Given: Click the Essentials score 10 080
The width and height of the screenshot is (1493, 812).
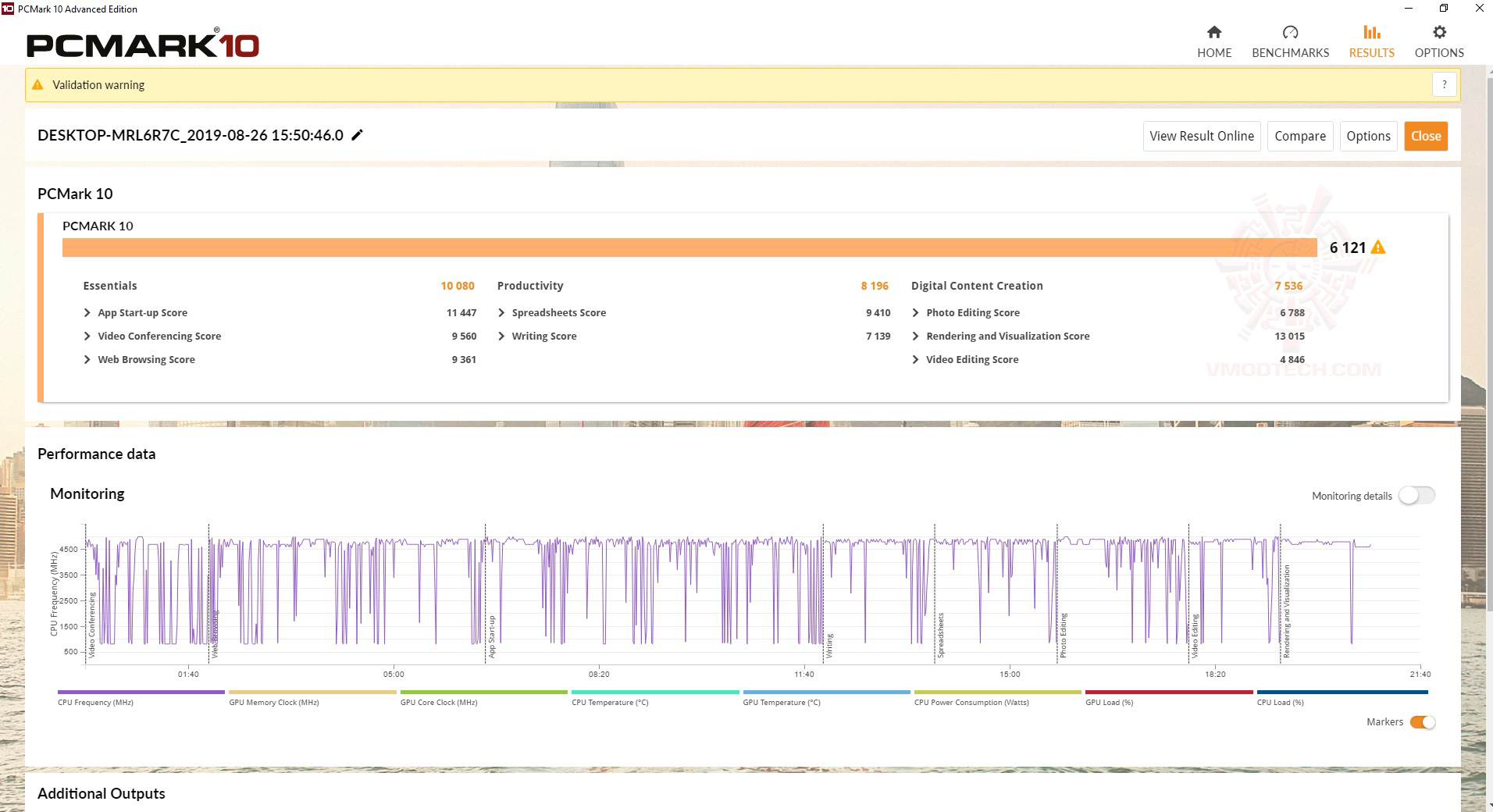Looking at the screenshot, I should [x=458, y=286].
